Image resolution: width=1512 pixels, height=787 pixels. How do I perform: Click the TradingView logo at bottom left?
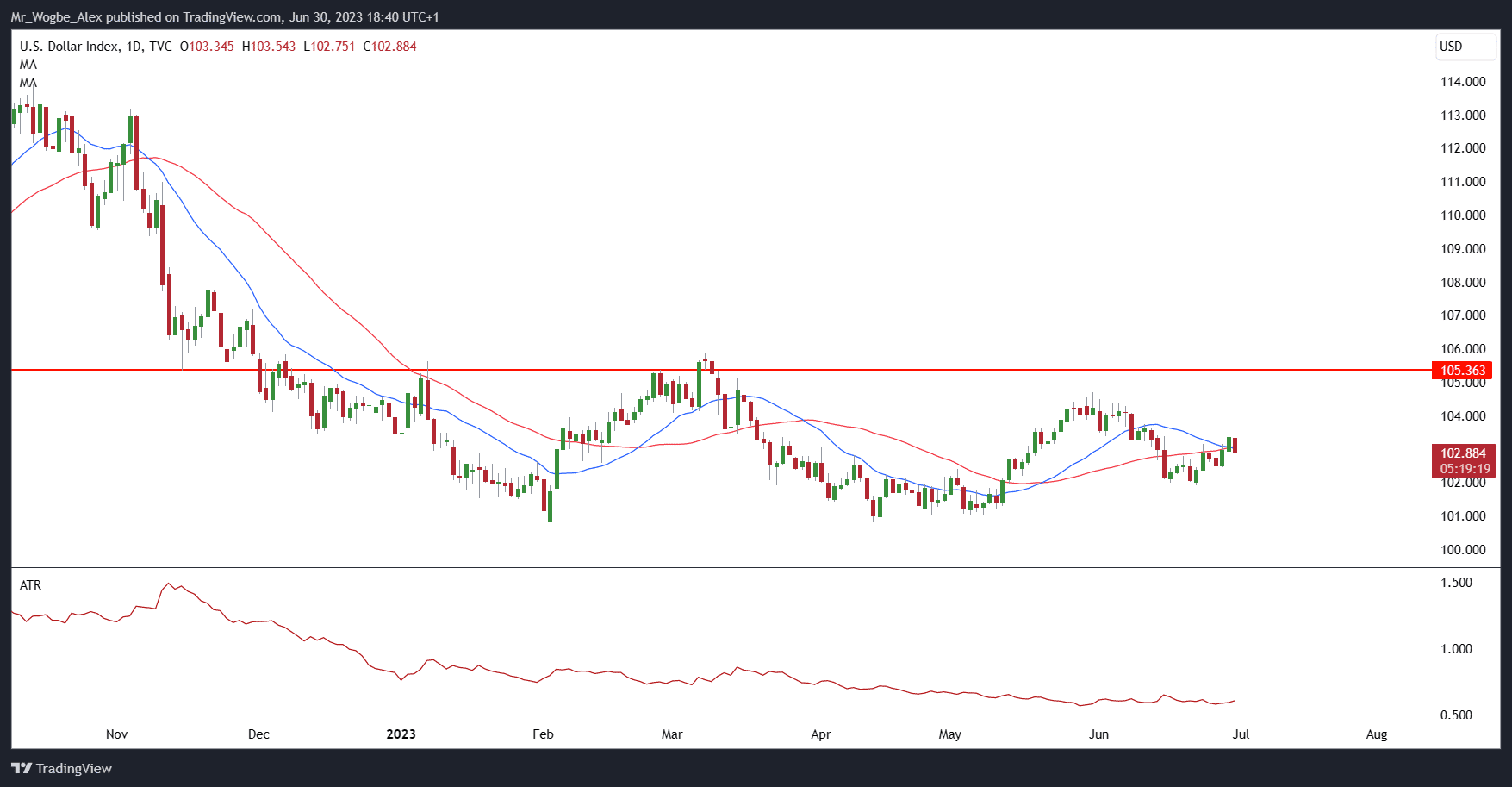(x=61, y=768)
